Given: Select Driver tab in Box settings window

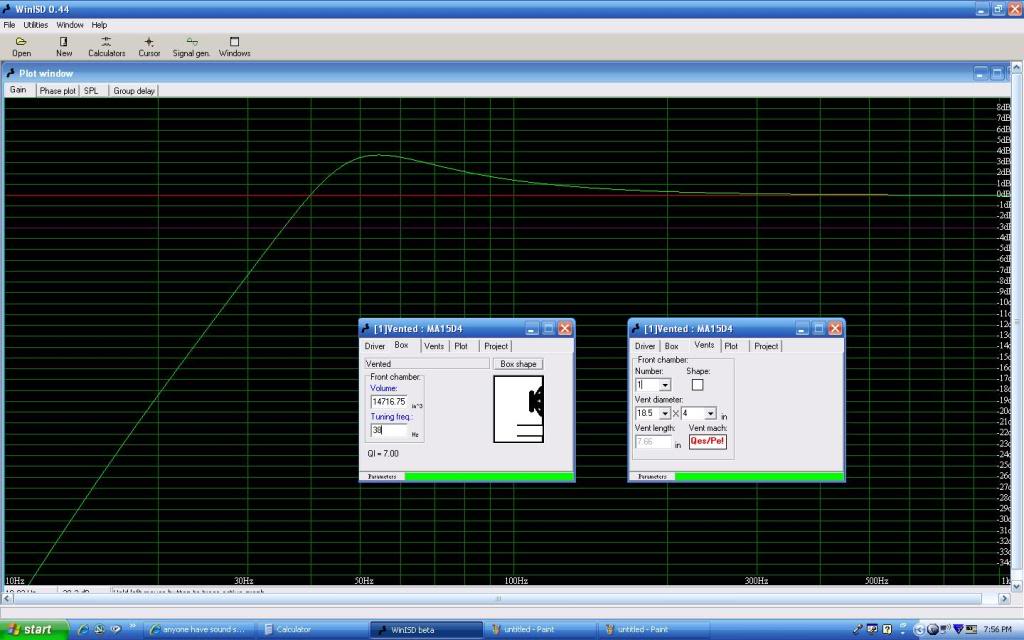Looking at the screenshot, I should [x=375, y=346].
